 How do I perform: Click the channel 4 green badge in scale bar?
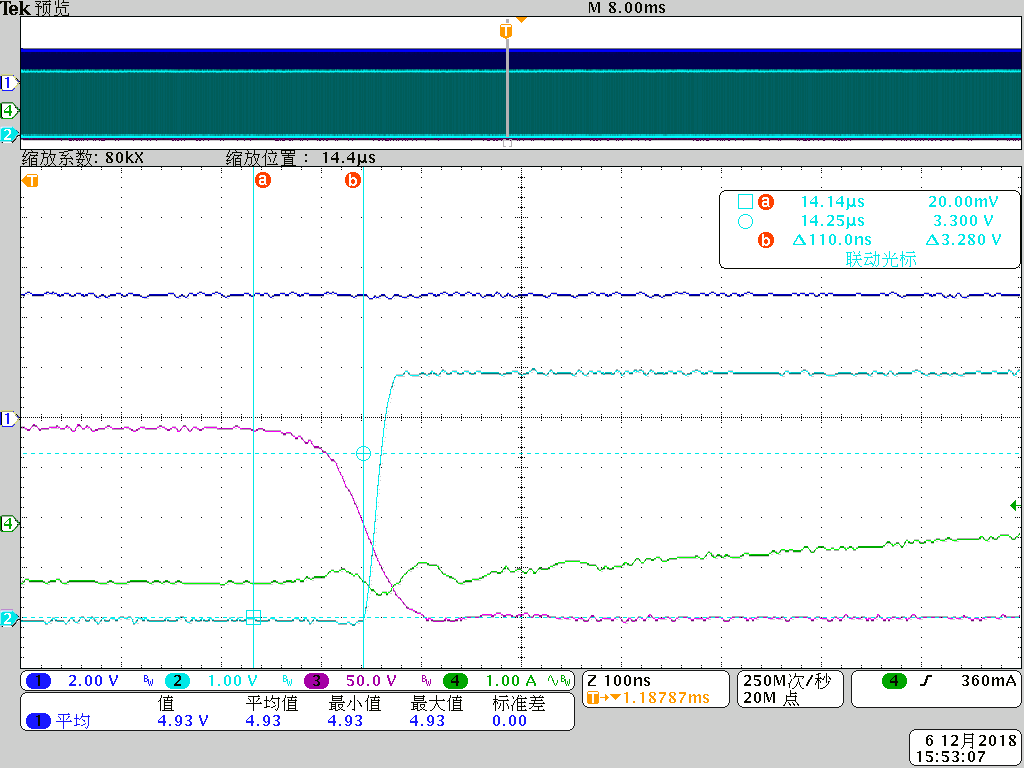(x=455, y=681)
